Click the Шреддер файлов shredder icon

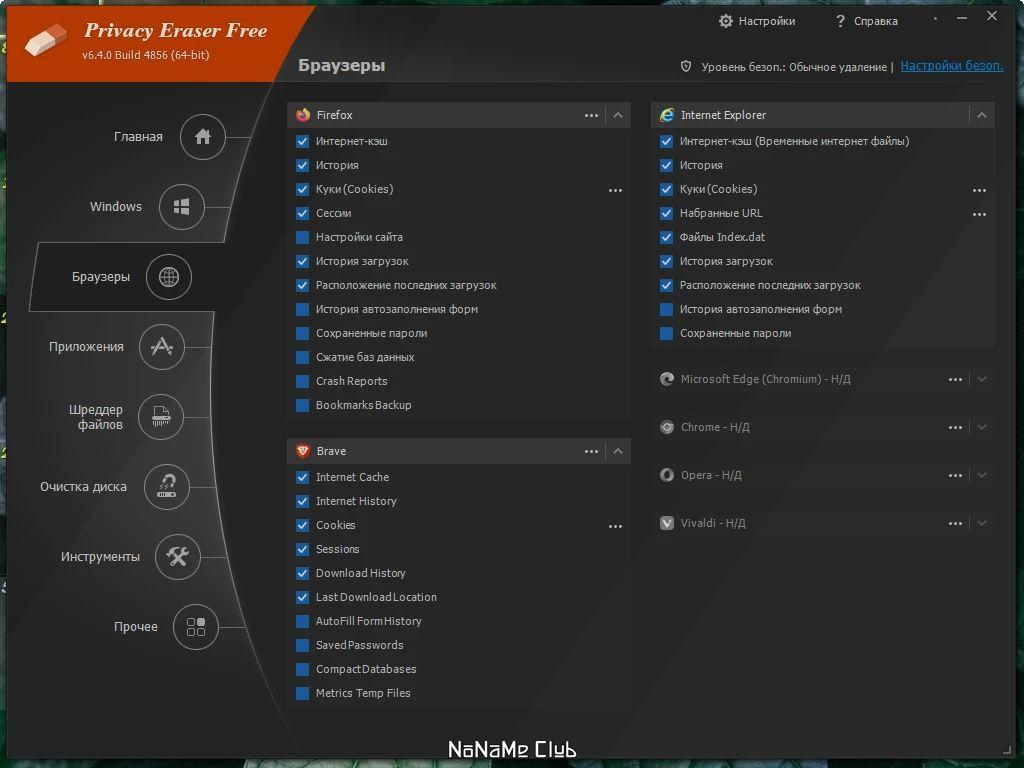click(x=161, y=417)
